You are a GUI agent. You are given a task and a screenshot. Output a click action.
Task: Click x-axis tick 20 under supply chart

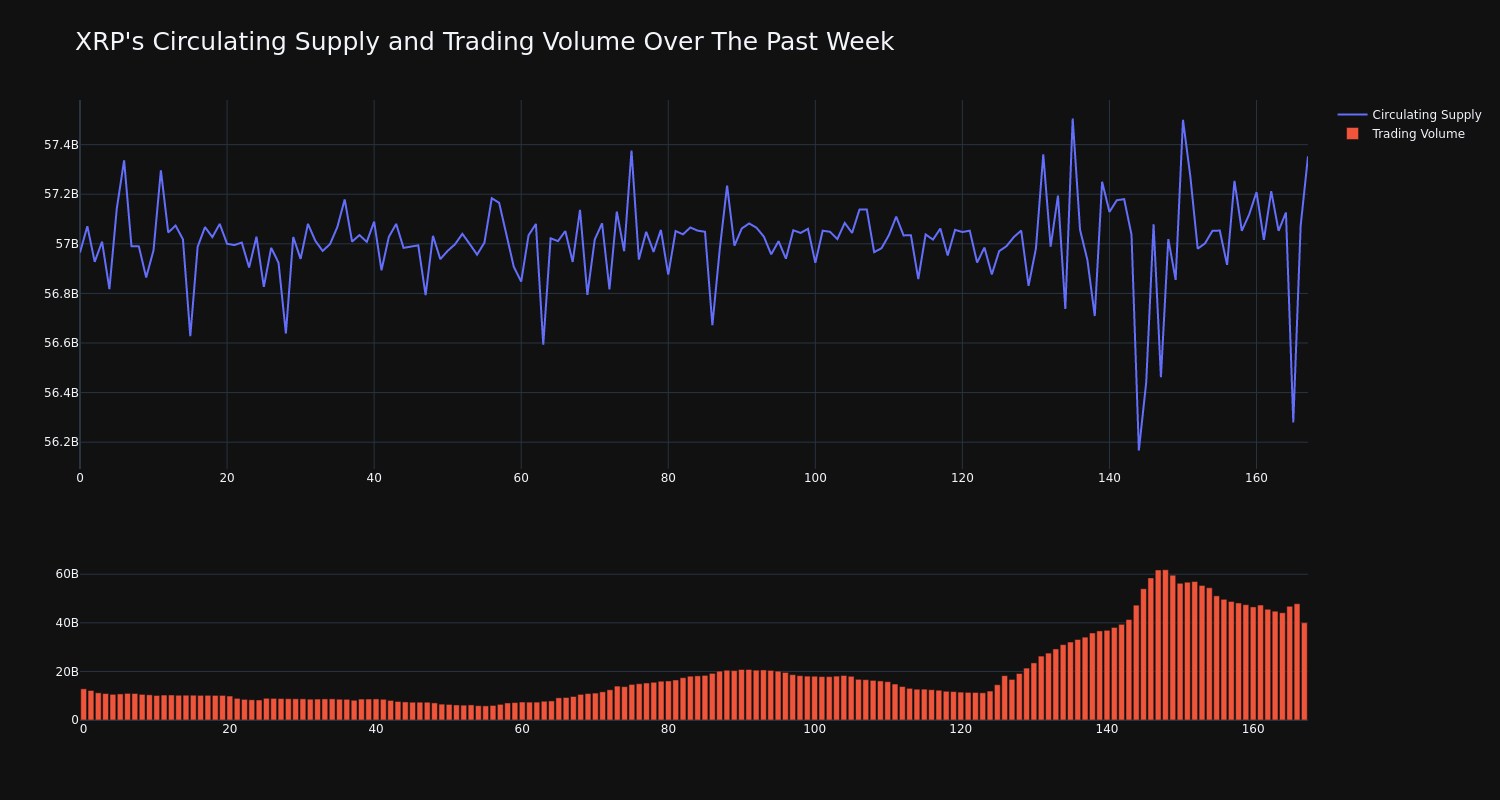[x=227, y=478]
